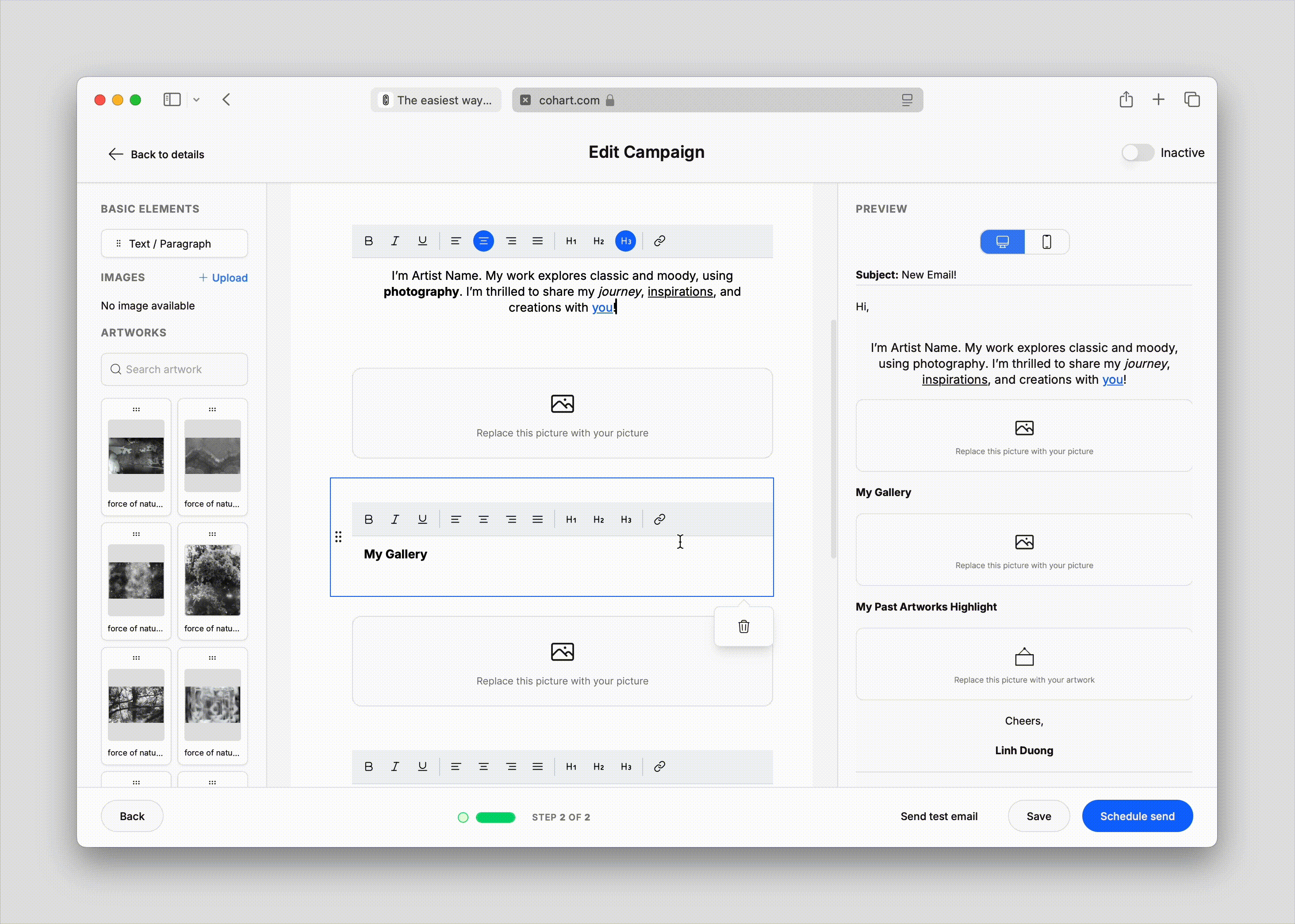The width and height of the screenshot is (1295, 924).
Task: Set My Gallery block to H3
Action: (626, 519)
